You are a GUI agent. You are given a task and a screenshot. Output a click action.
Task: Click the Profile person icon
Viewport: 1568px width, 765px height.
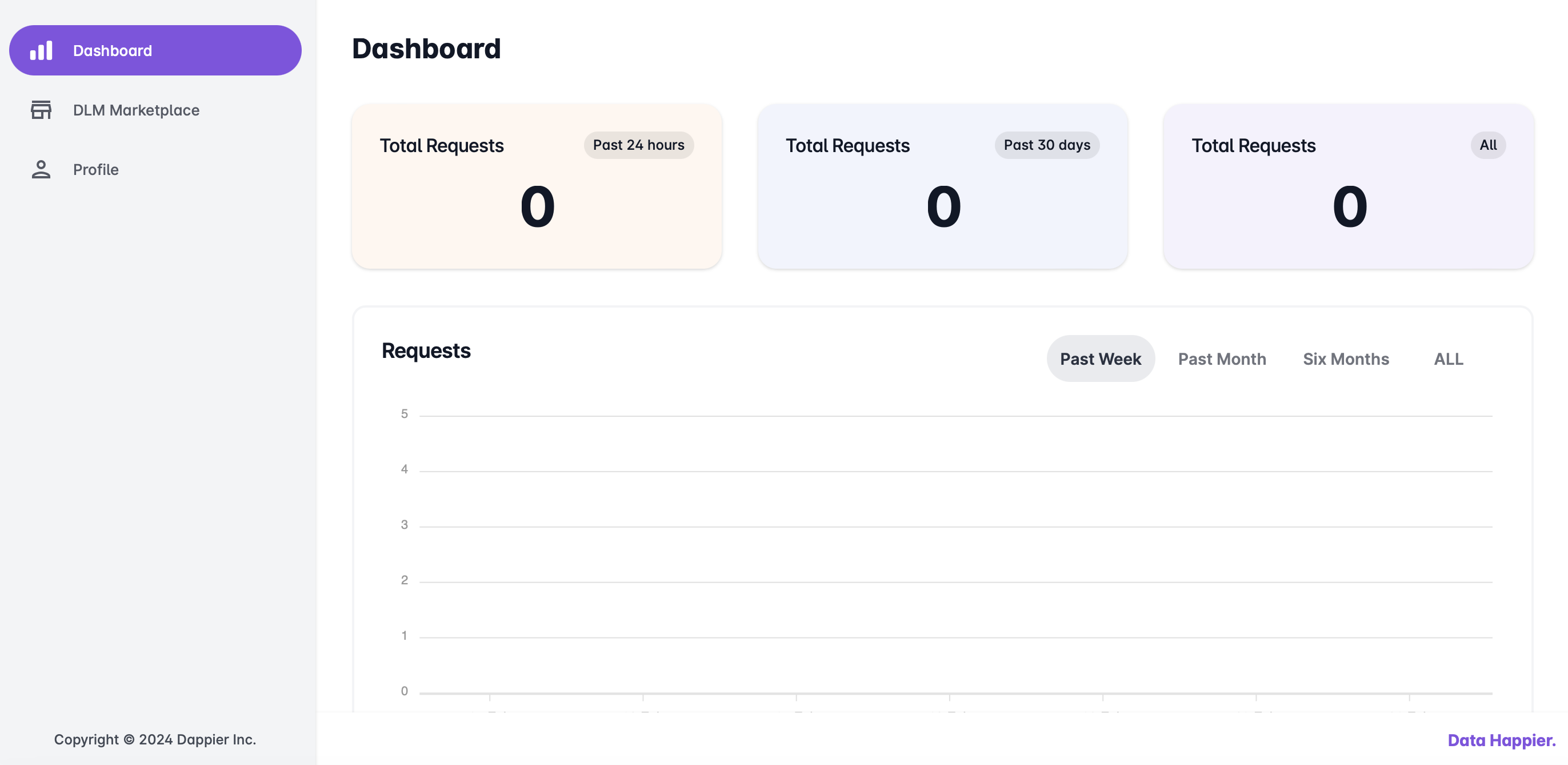pos(41,169)
